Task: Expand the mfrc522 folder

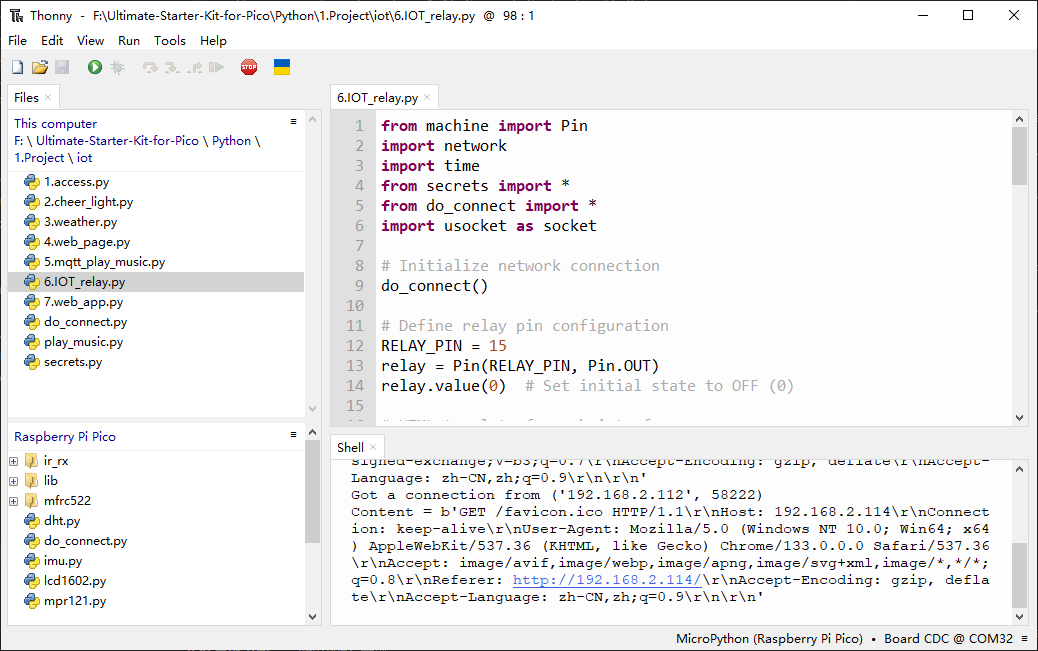Action: click(x=13, y=501)
